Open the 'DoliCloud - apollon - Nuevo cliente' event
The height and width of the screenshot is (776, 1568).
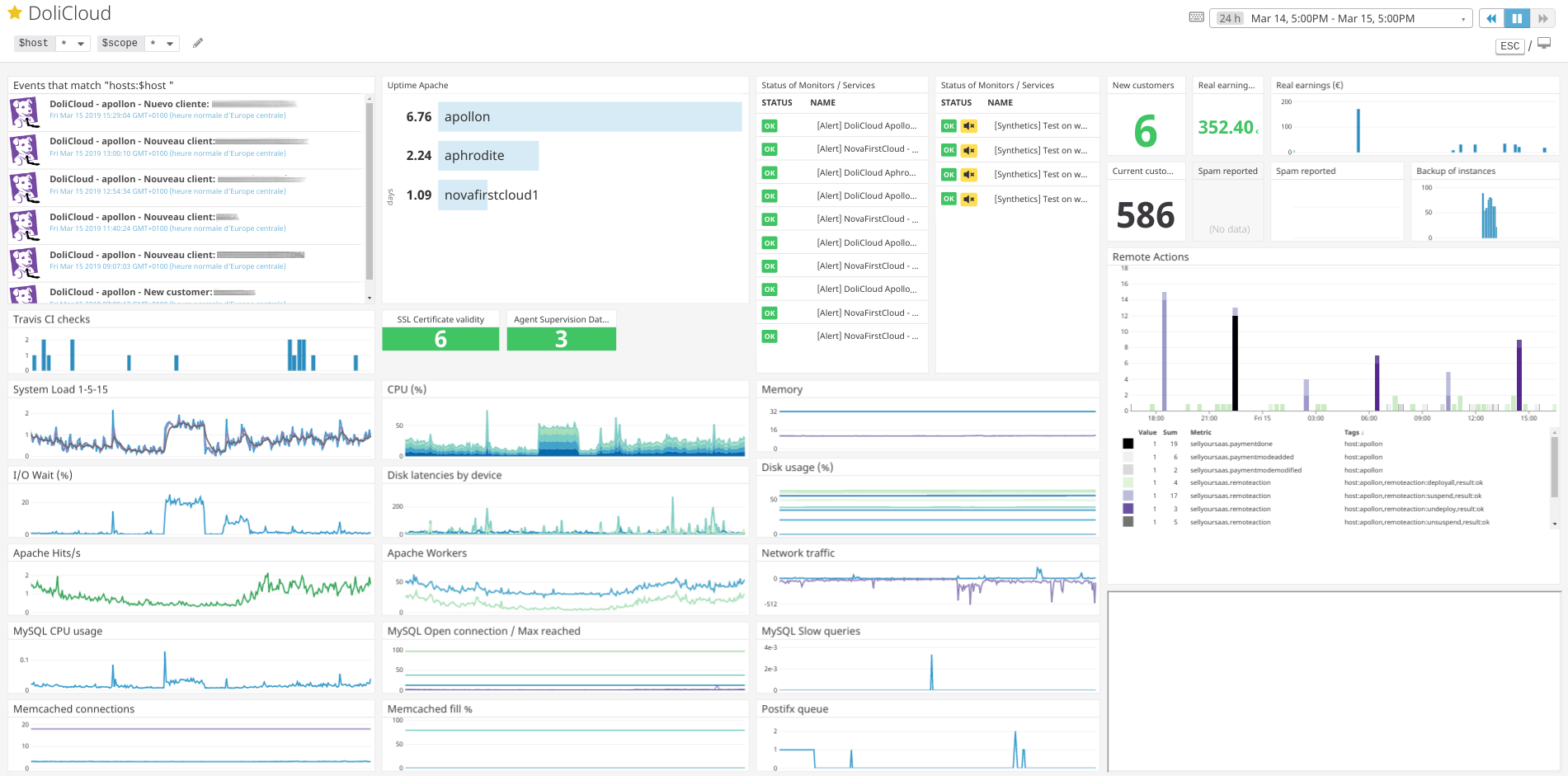pyautogui.click(x=129, y=104)
